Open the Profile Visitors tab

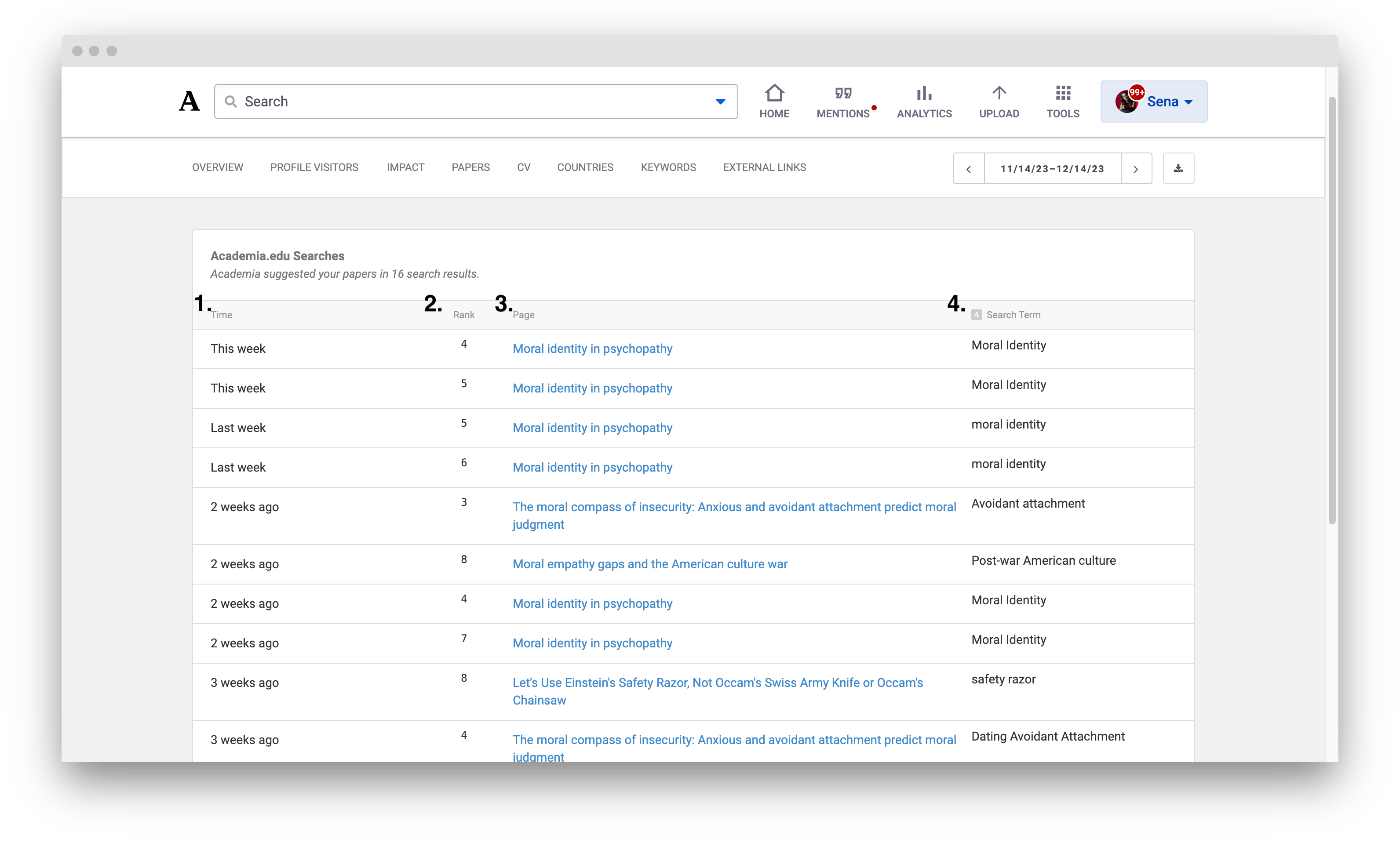[x=314, y=167]
